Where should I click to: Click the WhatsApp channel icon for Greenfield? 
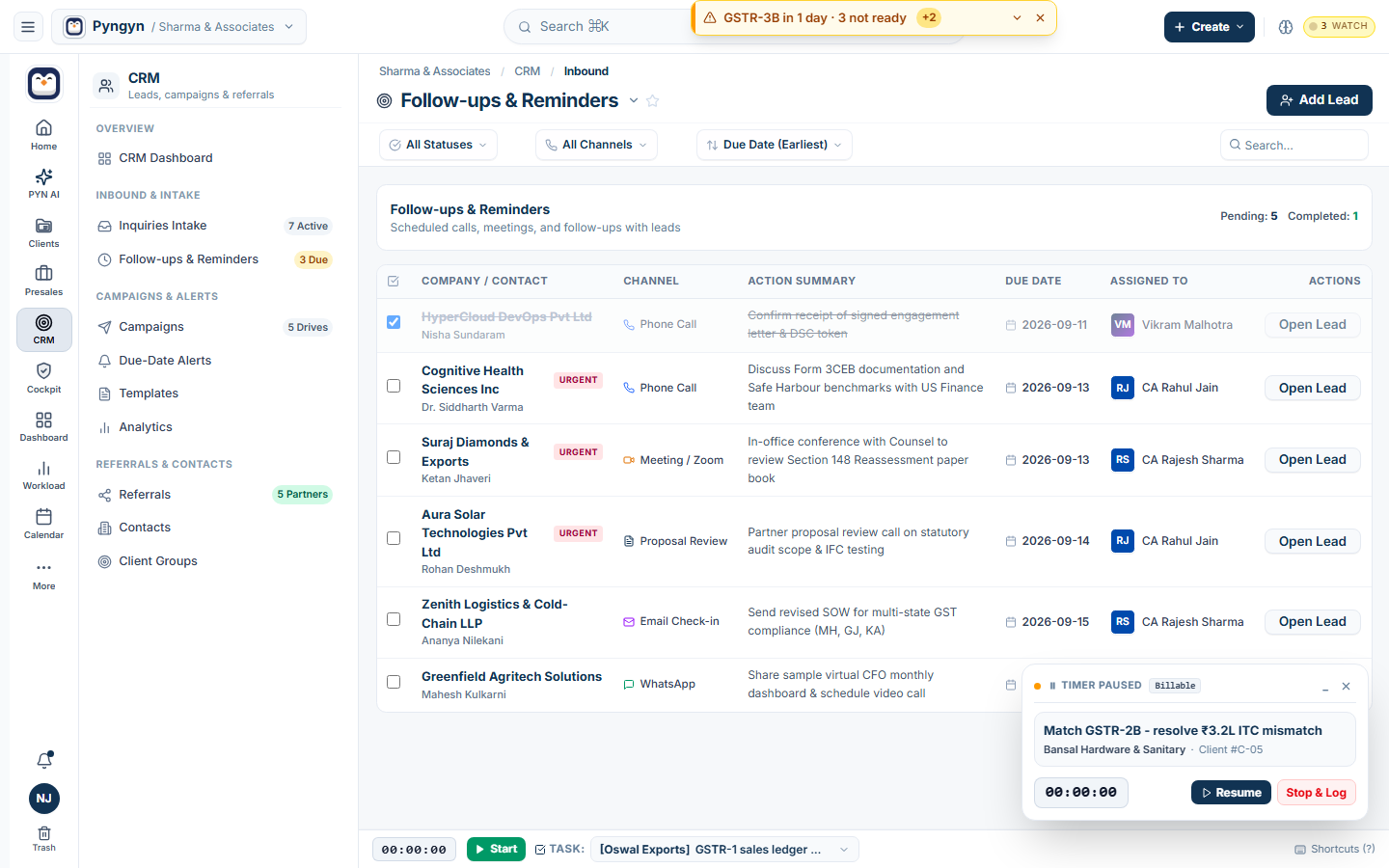click(x=629, y=685)
